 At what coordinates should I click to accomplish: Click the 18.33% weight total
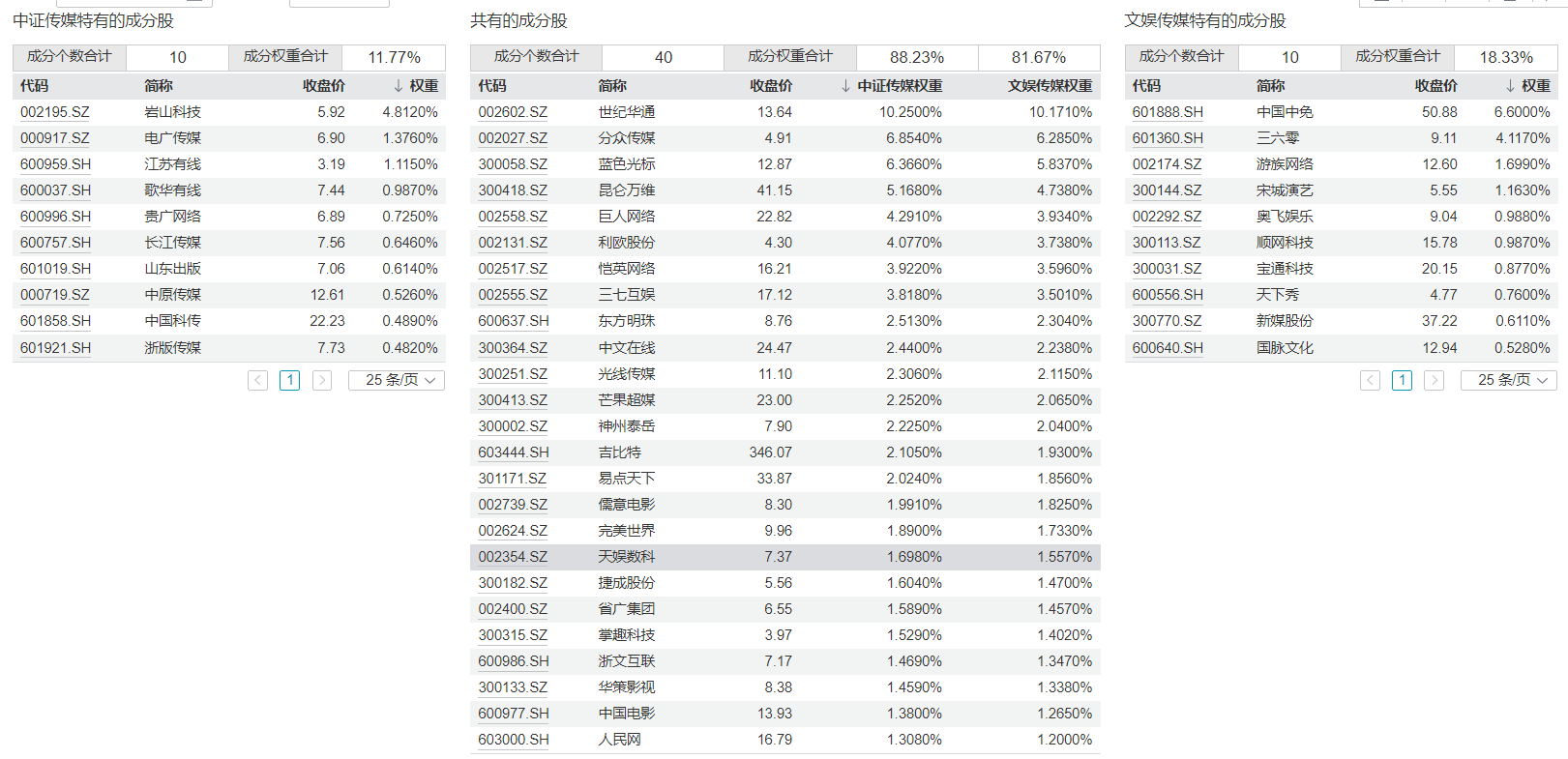click(x=1506, y=58)
